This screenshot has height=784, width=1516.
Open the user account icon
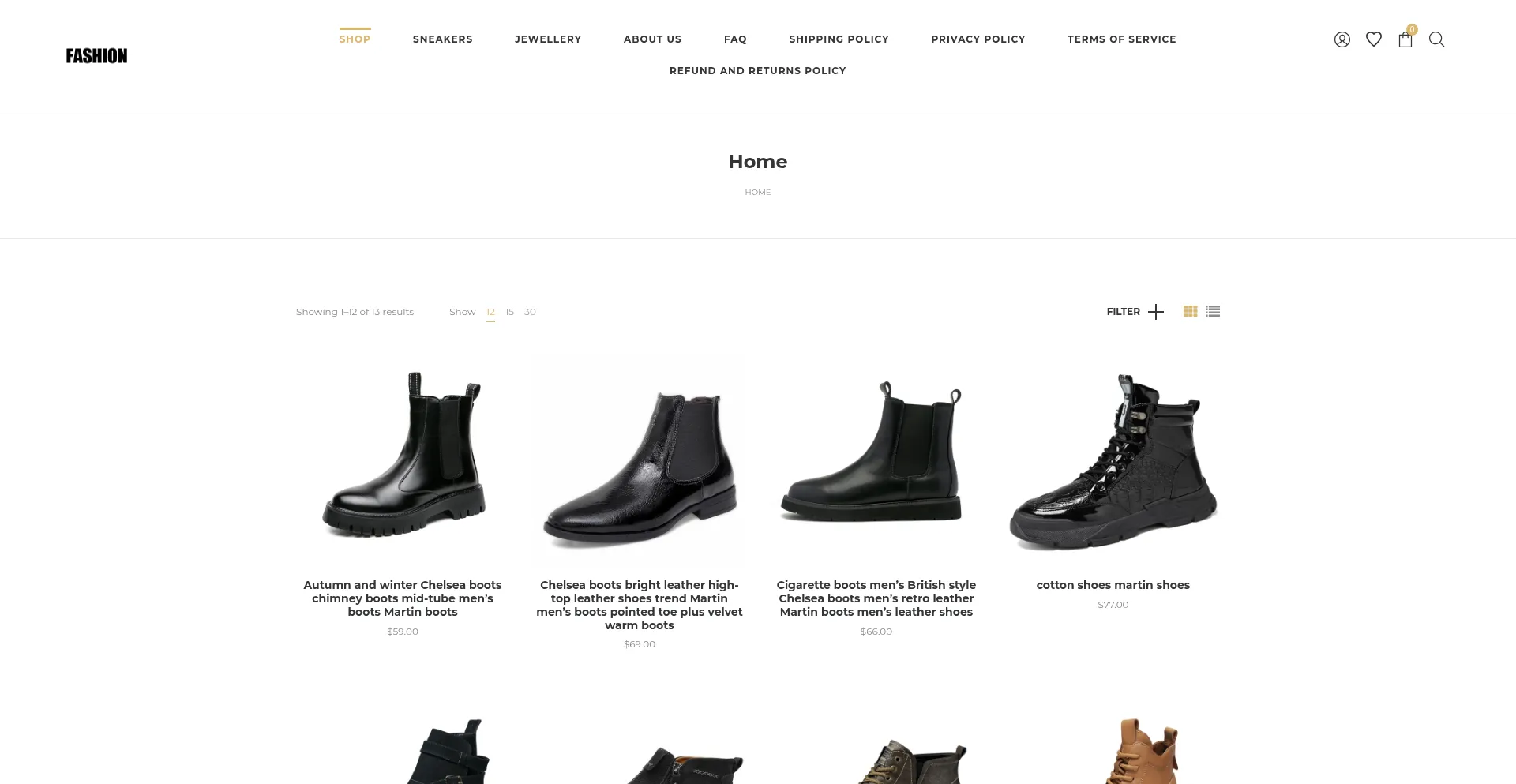[x=1342, y=39]
